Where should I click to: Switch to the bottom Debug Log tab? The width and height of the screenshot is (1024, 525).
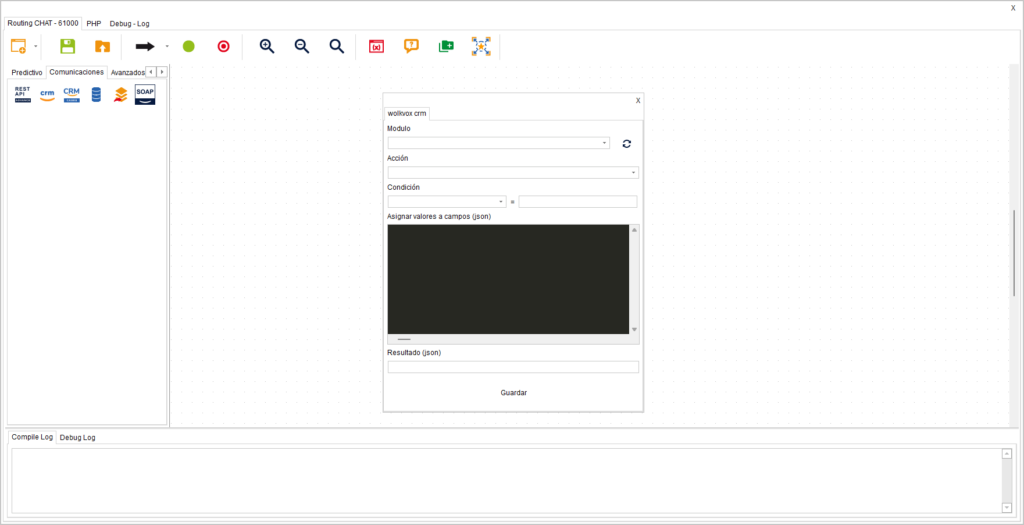(78, 438)
